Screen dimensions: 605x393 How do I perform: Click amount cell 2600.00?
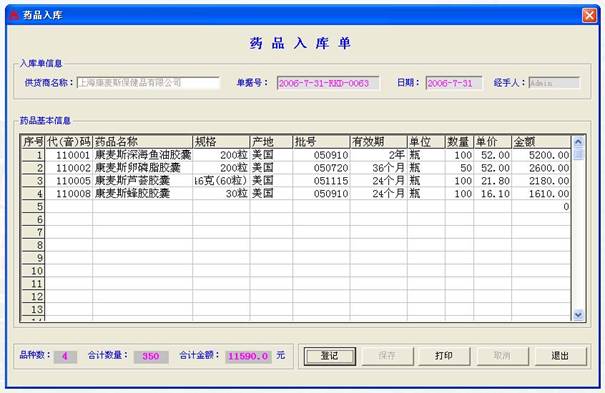pyautogui.click(x=541, y=168)
